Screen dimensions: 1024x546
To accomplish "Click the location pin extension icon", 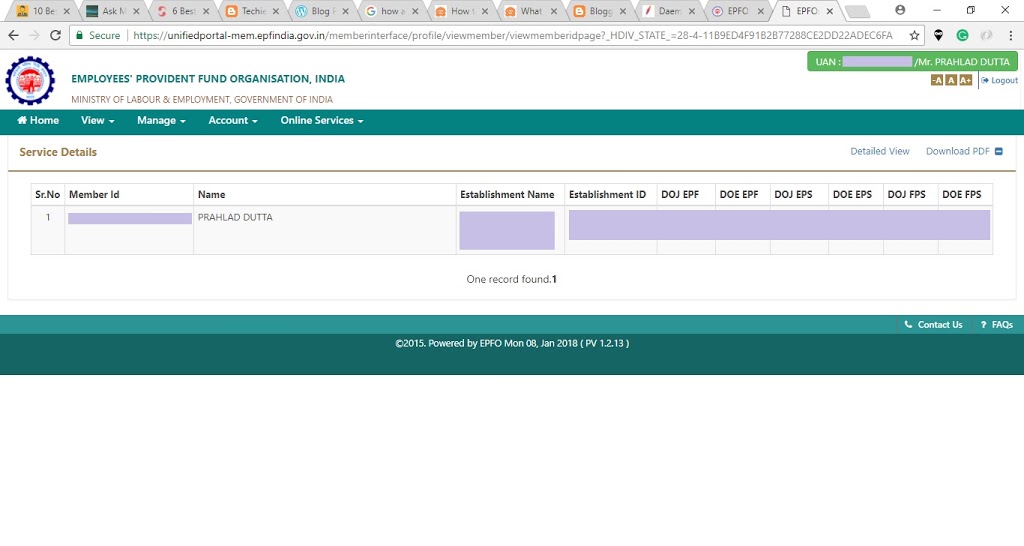I will (938, 35).
